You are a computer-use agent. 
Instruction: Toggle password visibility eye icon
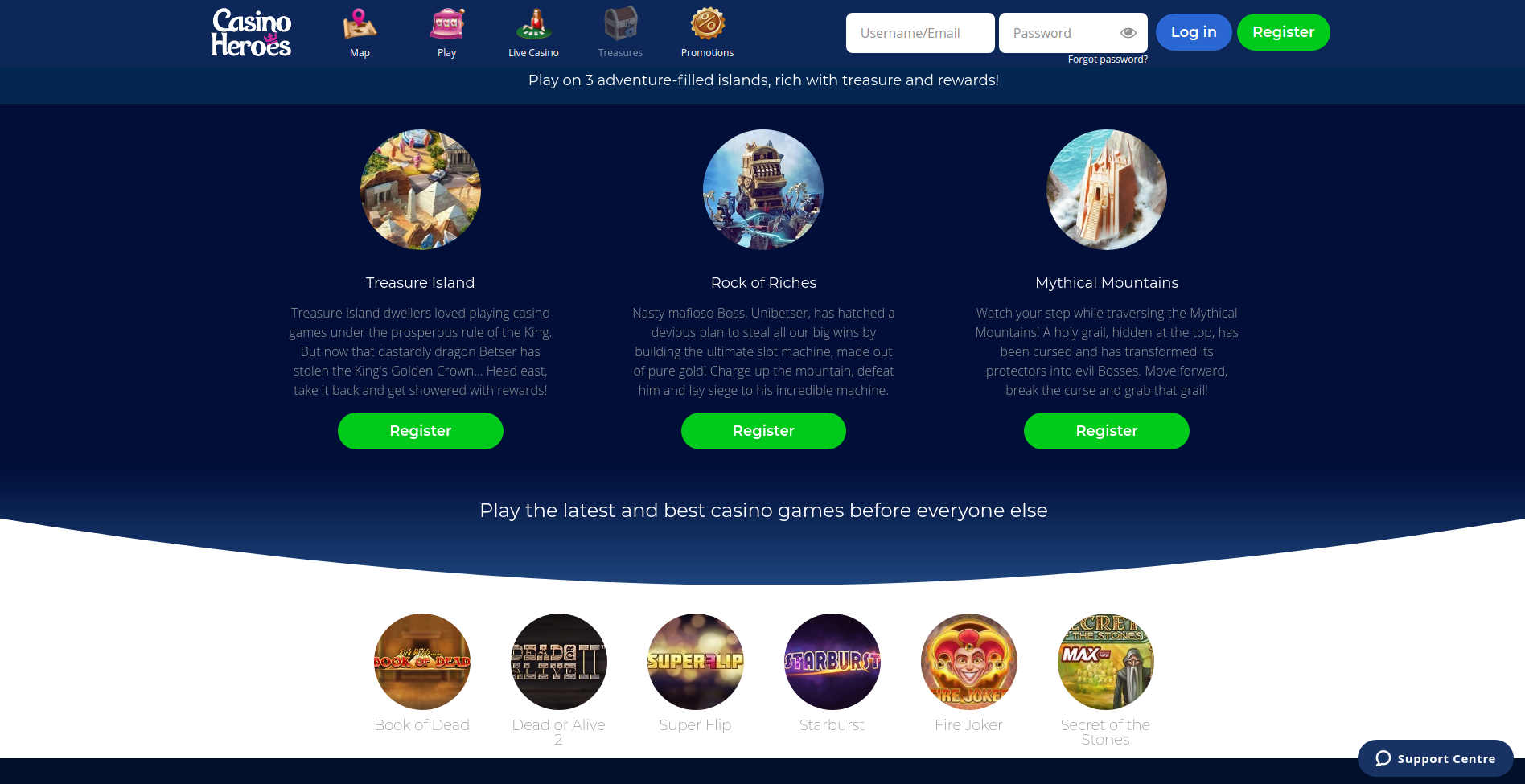(x=1128, y=33)
